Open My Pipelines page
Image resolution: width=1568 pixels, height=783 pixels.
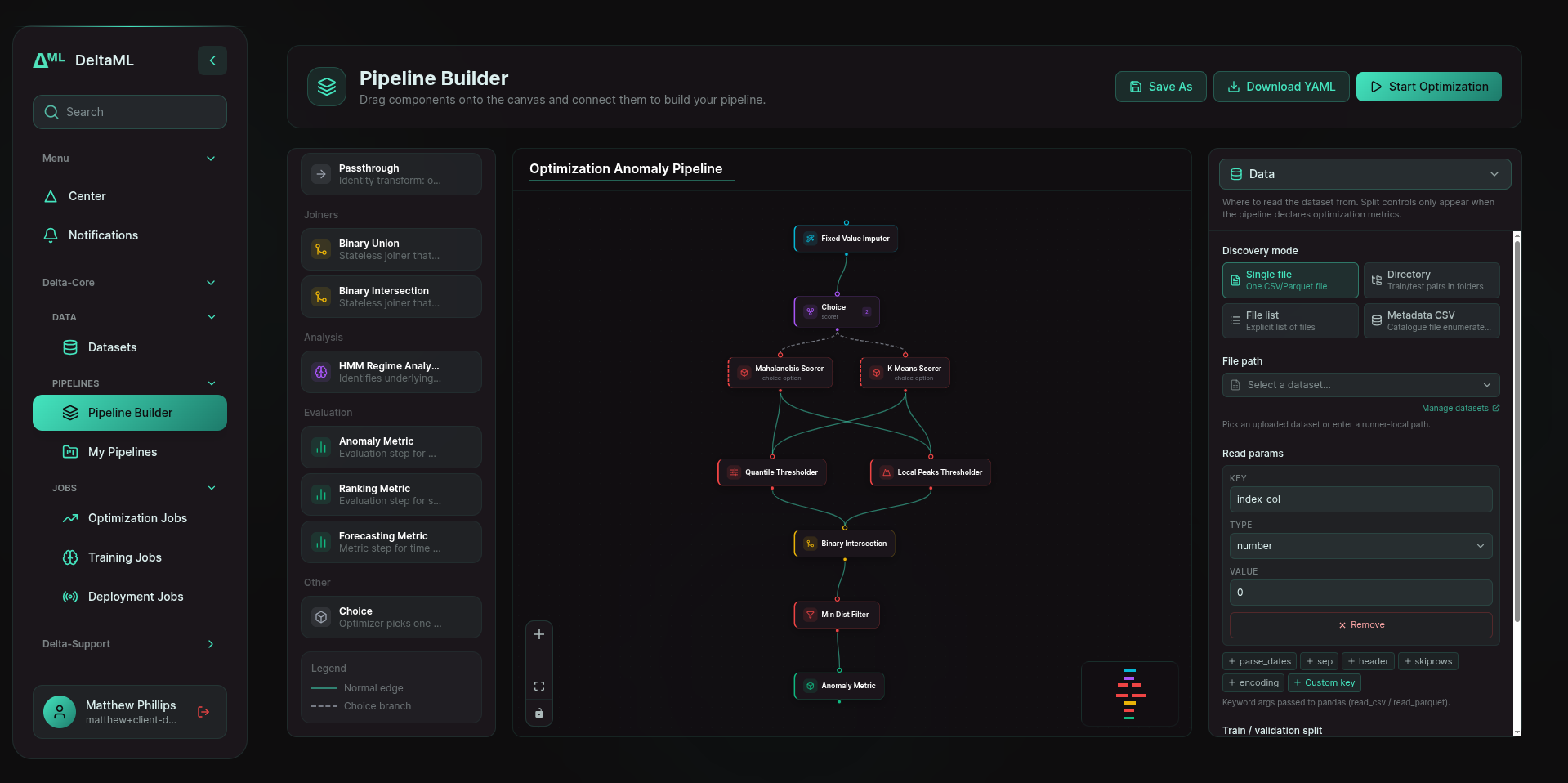[130, 452]
